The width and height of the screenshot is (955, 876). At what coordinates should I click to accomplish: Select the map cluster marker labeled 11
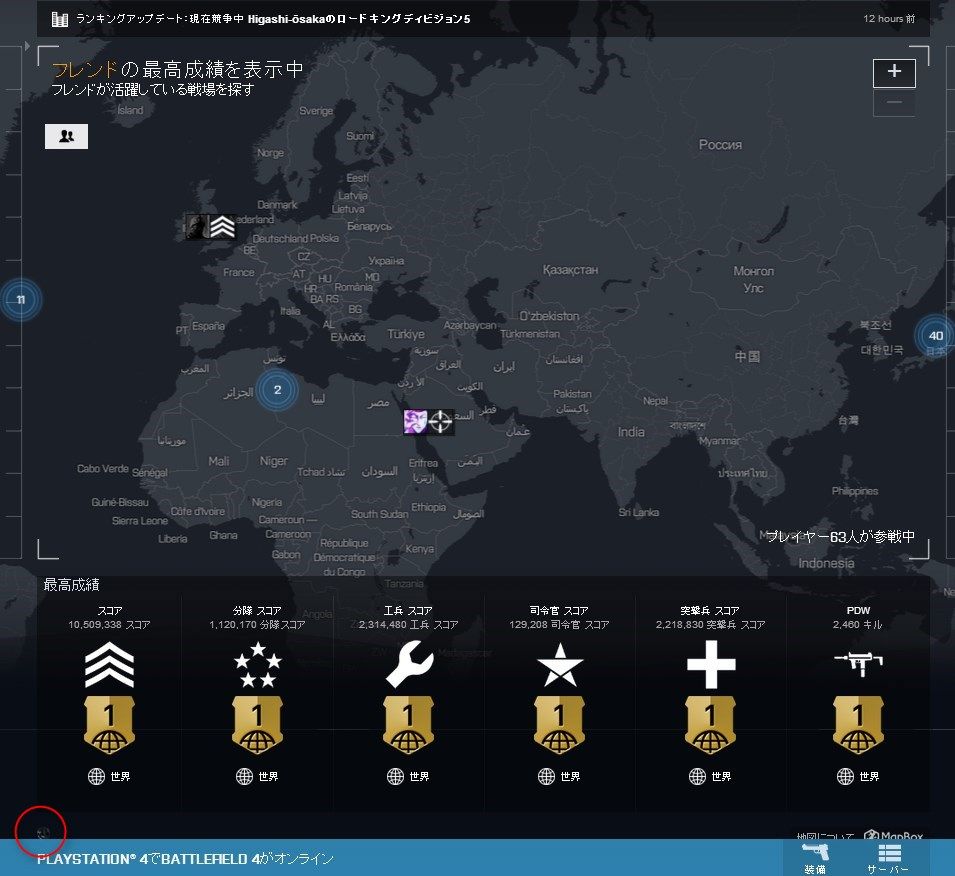(x=21, y=299)
